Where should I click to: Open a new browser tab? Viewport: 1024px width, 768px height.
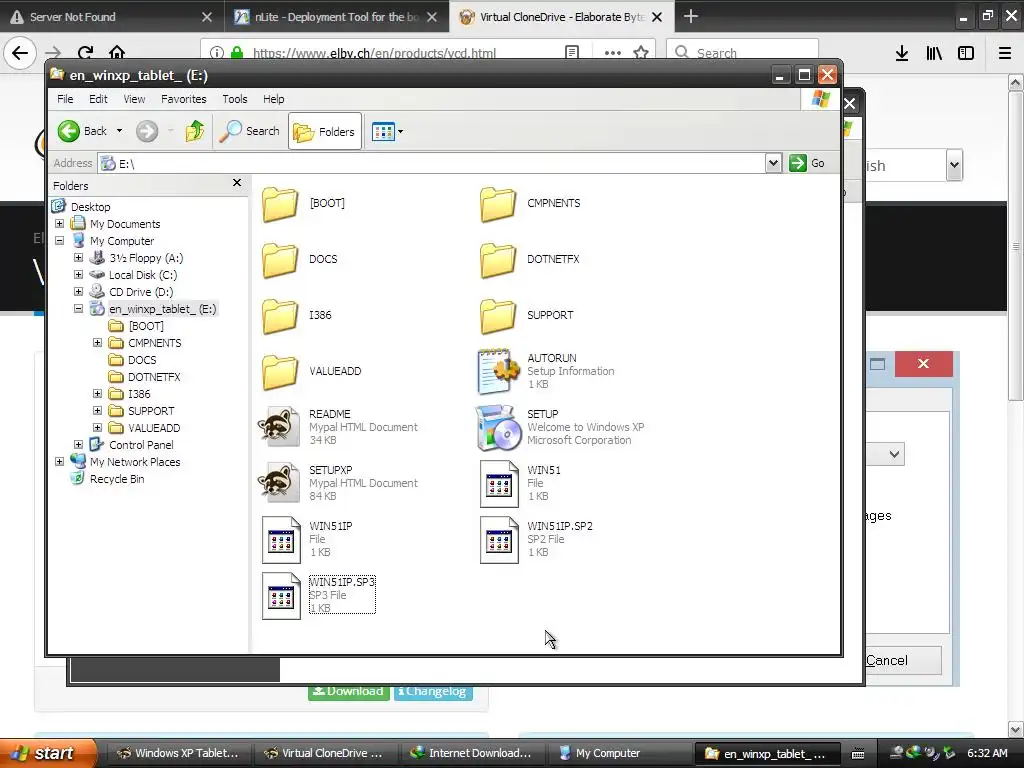pyautogui.click(x=690, y=16)
